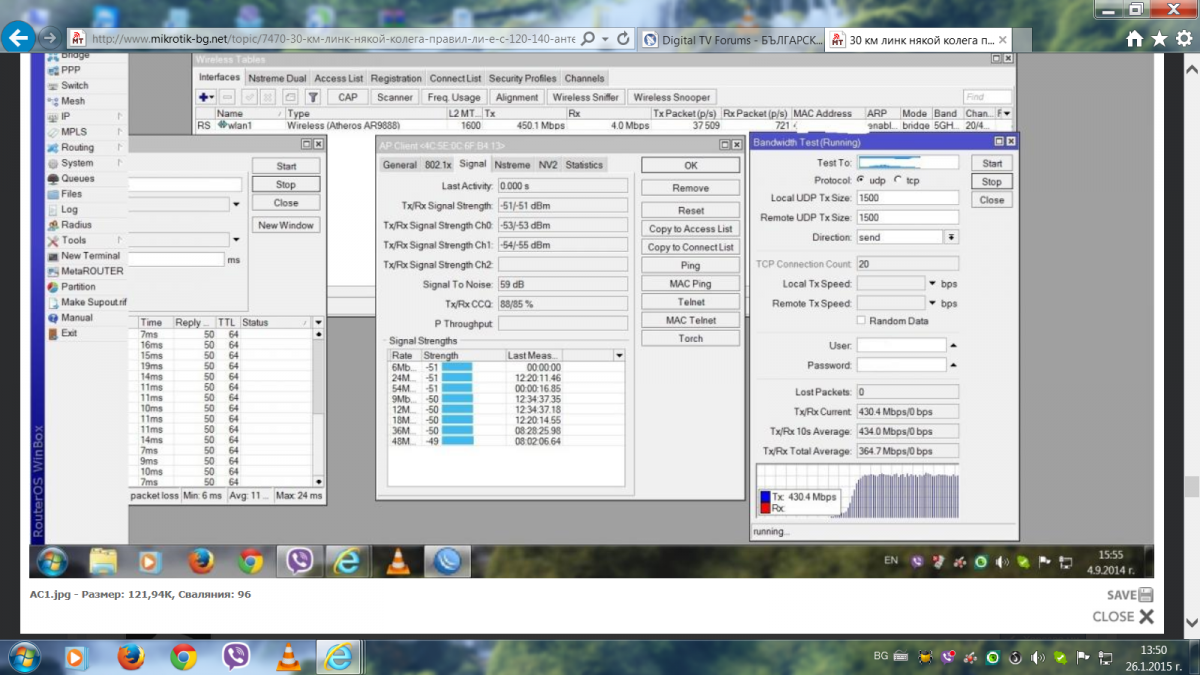Image resolution: width=1200 pixels, height=675 pixels.
Task: Click the Local UDP Tx Size field
Action: click(x=908, y=199)
